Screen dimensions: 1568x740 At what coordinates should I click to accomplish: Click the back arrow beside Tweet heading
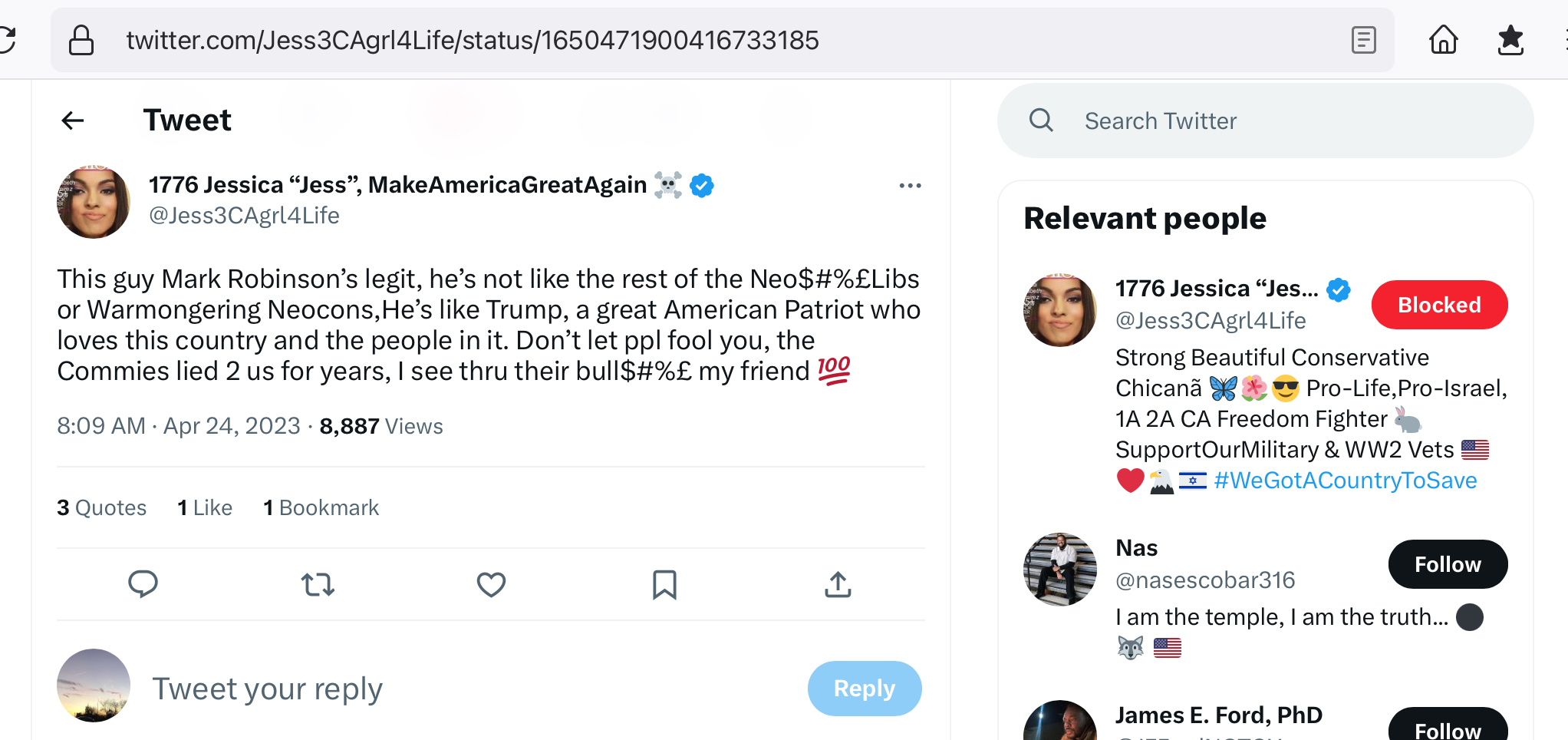[73, 121]
